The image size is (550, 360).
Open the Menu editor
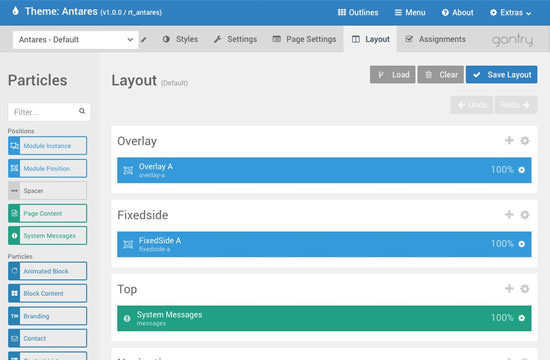[x=410, y=13]
